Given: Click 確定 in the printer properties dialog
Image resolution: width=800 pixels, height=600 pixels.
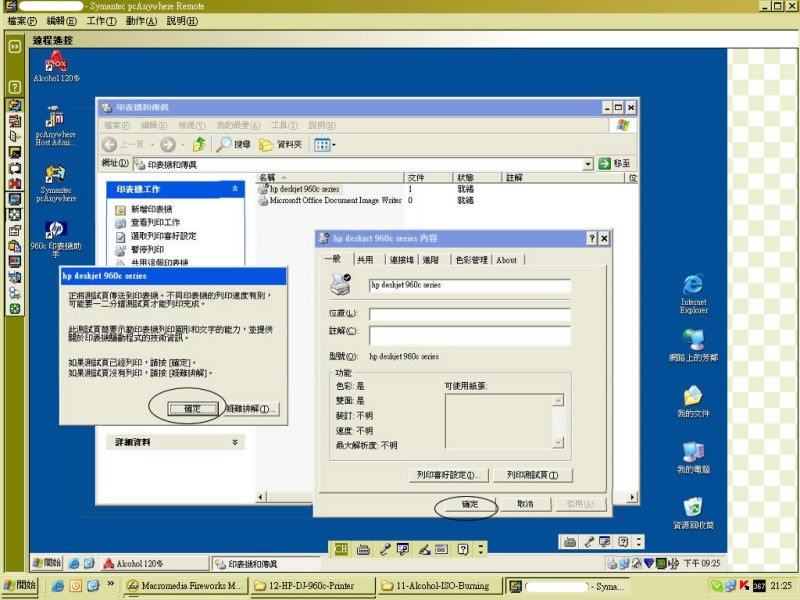Looking at the screenshot, I should pos(469,504).
